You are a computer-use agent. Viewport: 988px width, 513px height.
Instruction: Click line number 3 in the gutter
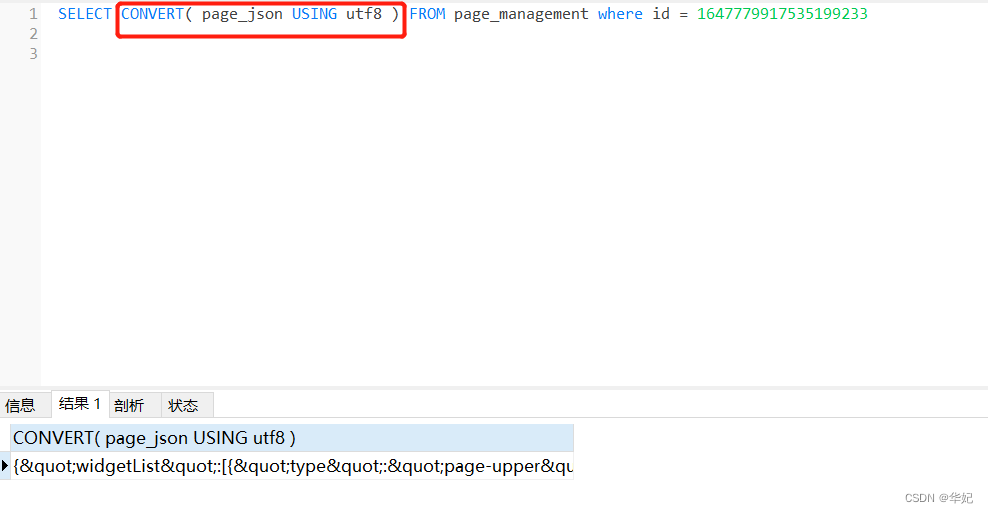click(33, 54)
